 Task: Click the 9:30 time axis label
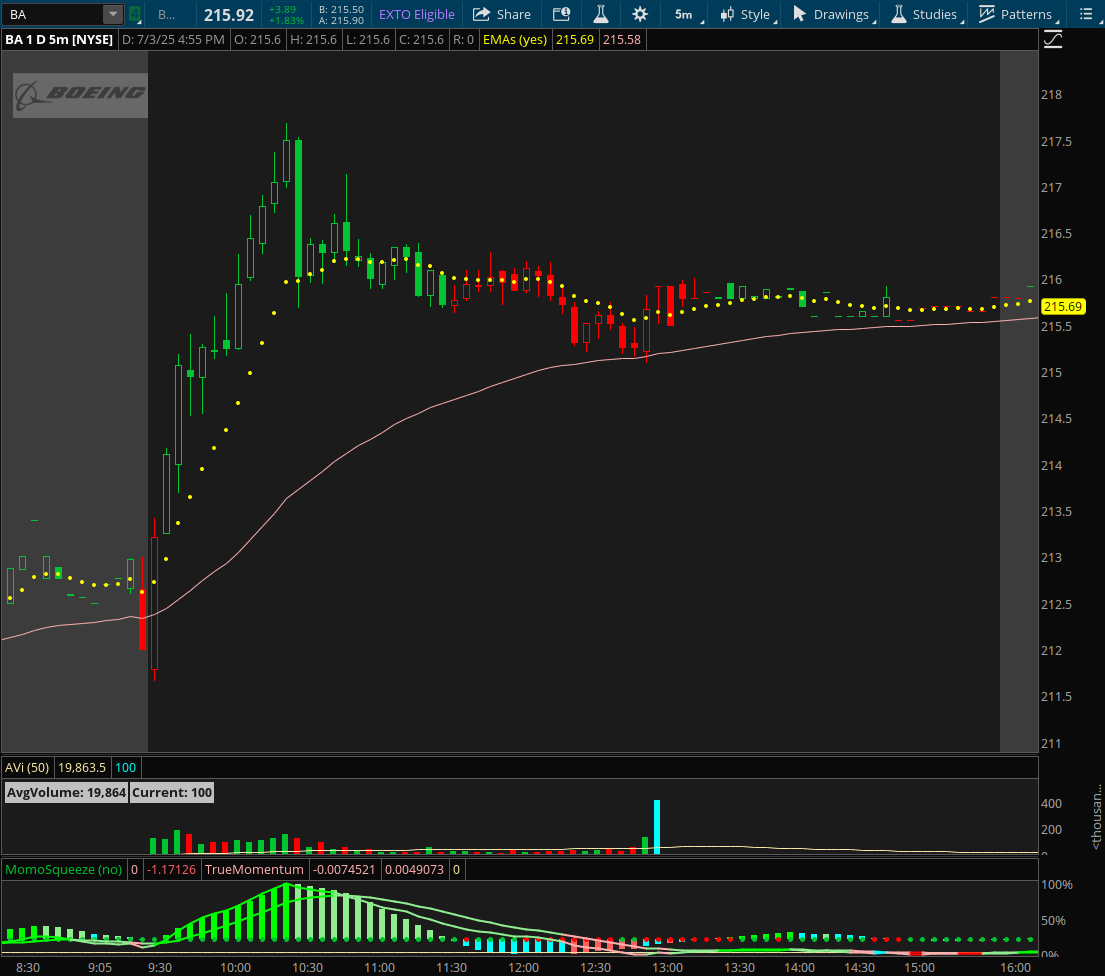(x=160, y=968)
